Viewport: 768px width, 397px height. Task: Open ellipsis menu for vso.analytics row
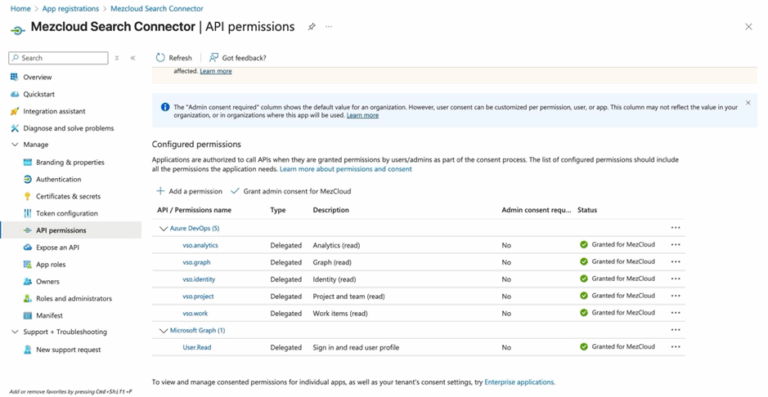pyautogui.click(x=676, y=245)
